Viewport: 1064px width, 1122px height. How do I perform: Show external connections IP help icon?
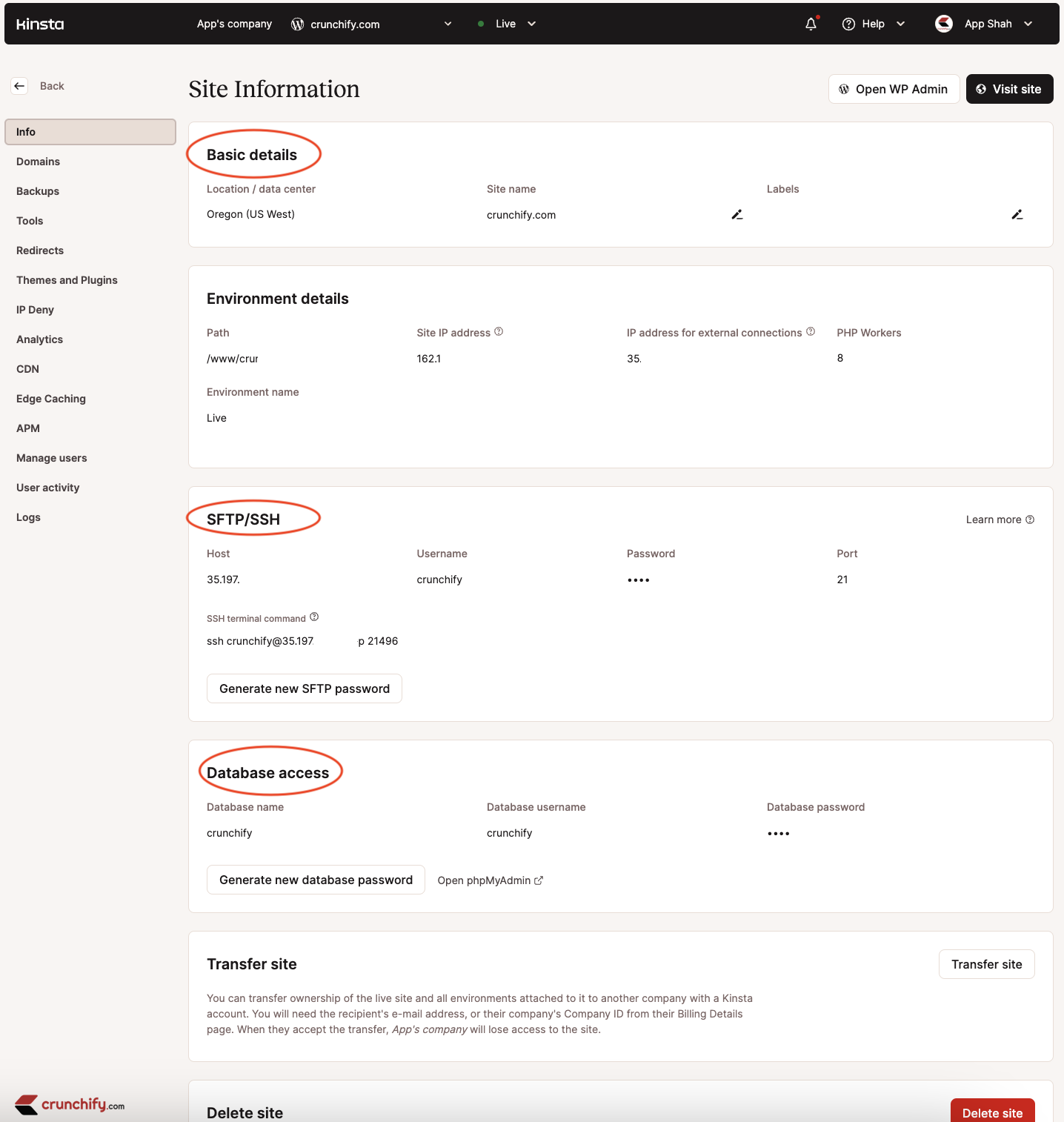click(811, 331)
